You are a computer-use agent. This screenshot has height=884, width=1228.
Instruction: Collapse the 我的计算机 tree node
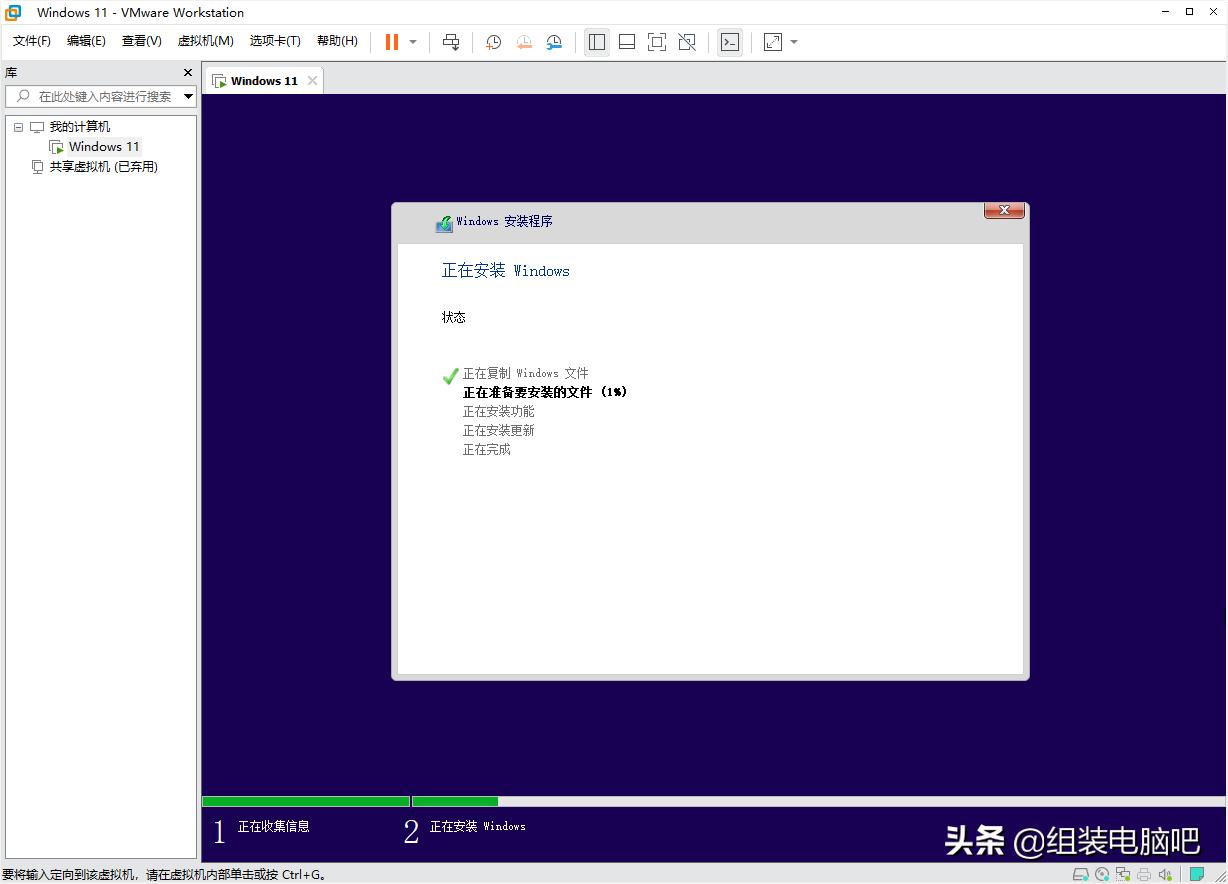pyautogui.click(x=18, y=126)
